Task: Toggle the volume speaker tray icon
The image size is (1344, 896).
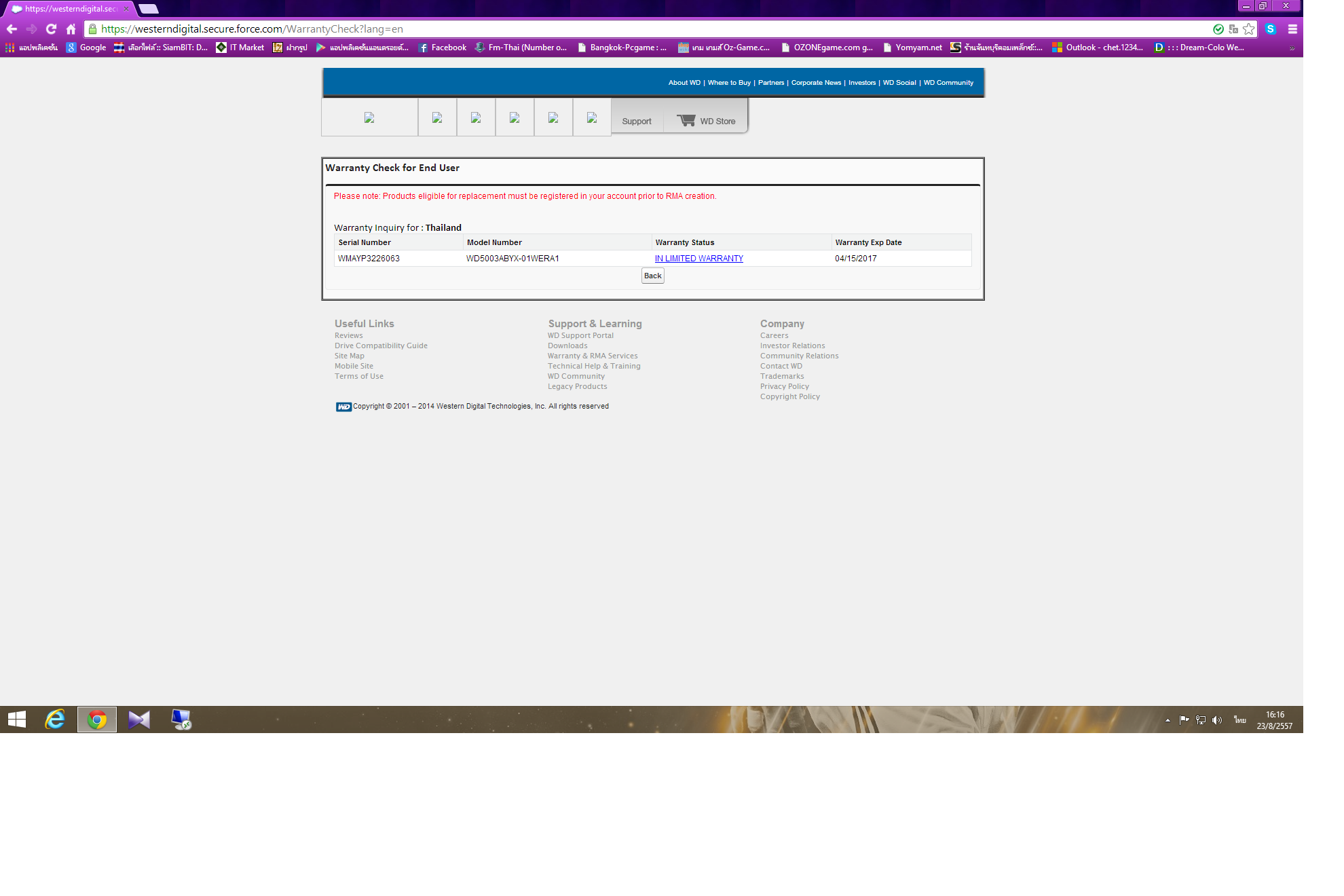Action: coord(1217,720)
